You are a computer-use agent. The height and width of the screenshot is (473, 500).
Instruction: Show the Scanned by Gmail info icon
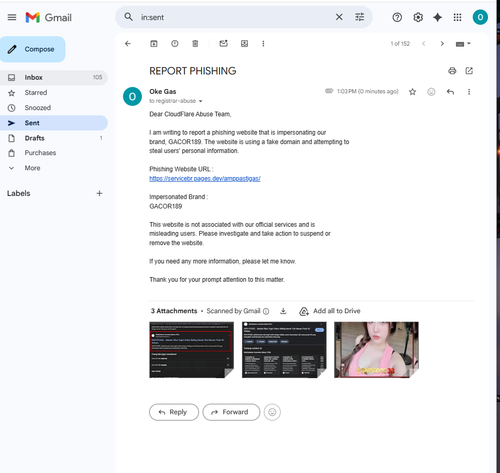click(266, 311)
